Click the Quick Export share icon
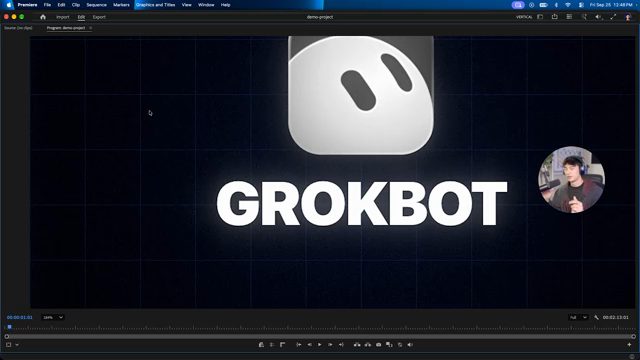 point(554,17)
